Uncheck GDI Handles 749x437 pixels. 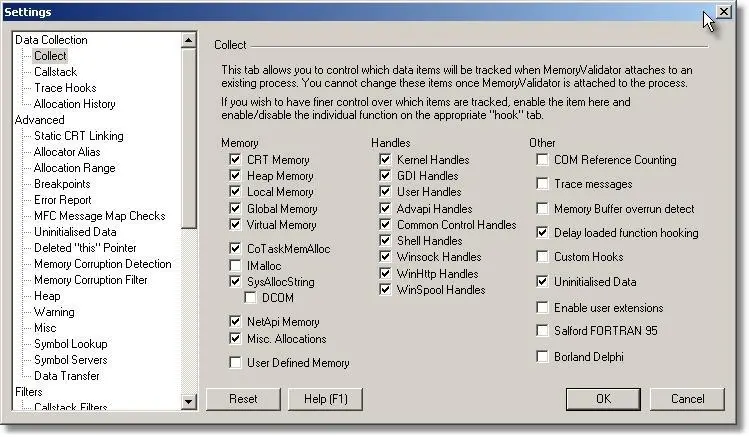[x=385, y=175]
